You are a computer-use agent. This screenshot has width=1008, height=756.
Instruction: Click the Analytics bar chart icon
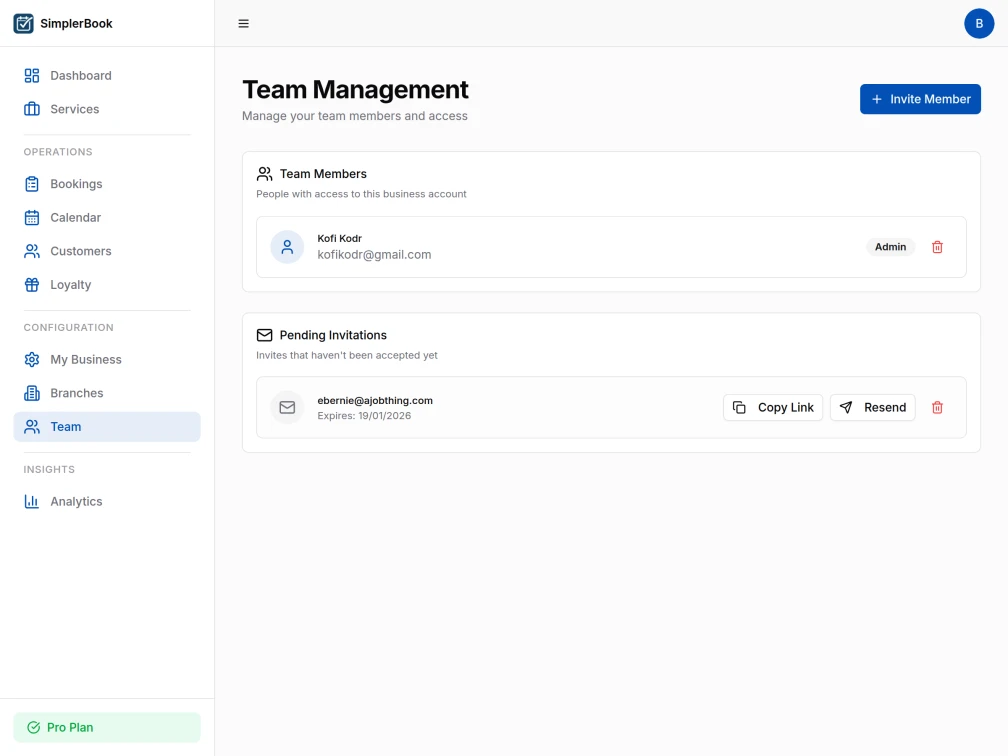click(x=32, y=501)
